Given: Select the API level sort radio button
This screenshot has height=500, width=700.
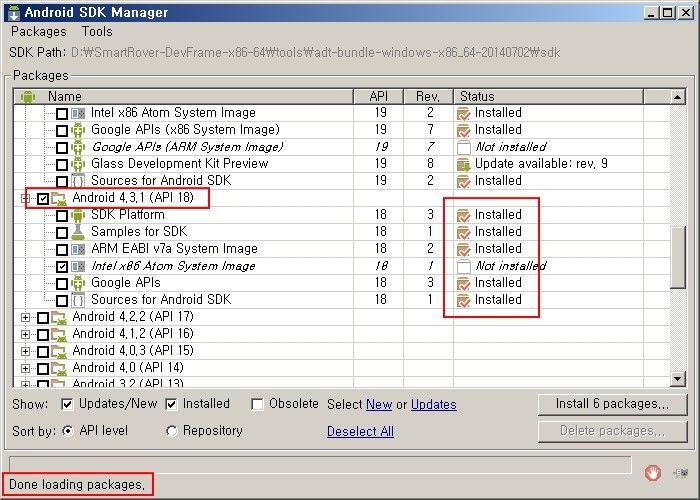Looking at the screenshot, I should [67, 431].
